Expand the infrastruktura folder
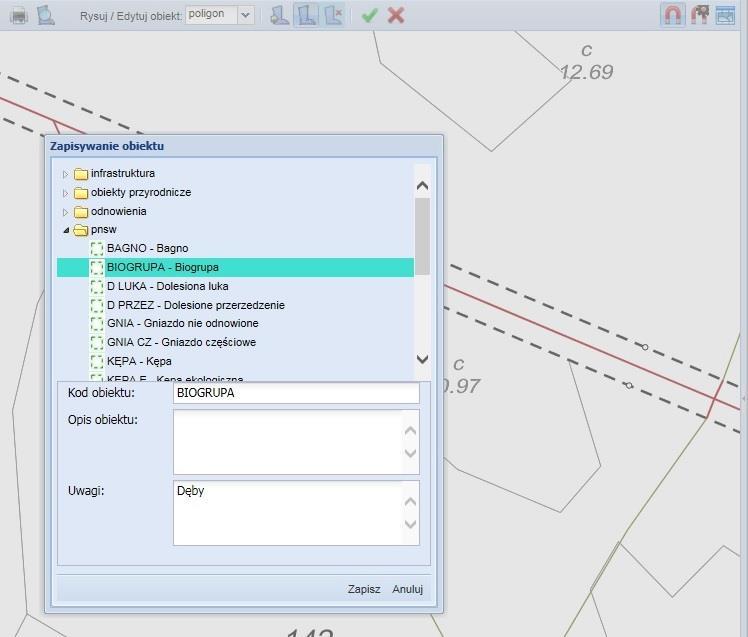 65,174
